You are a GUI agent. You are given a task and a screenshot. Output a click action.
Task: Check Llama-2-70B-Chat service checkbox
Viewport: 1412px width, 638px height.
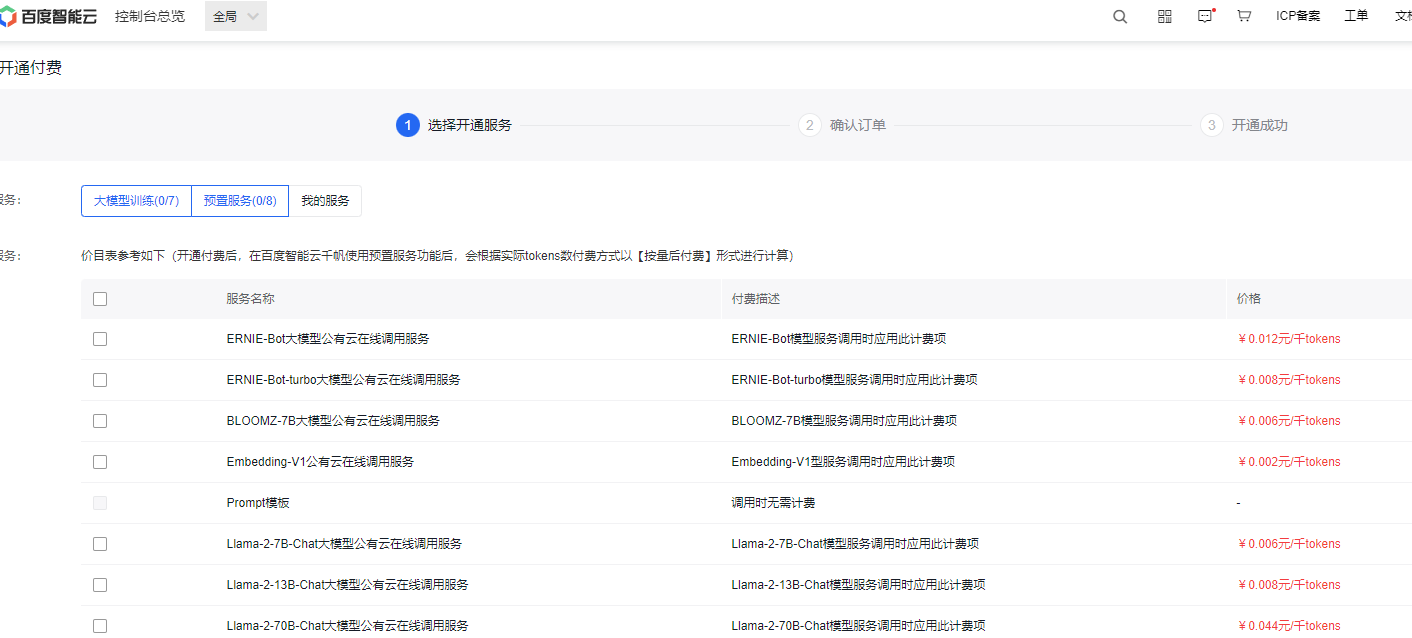[100, 626]
